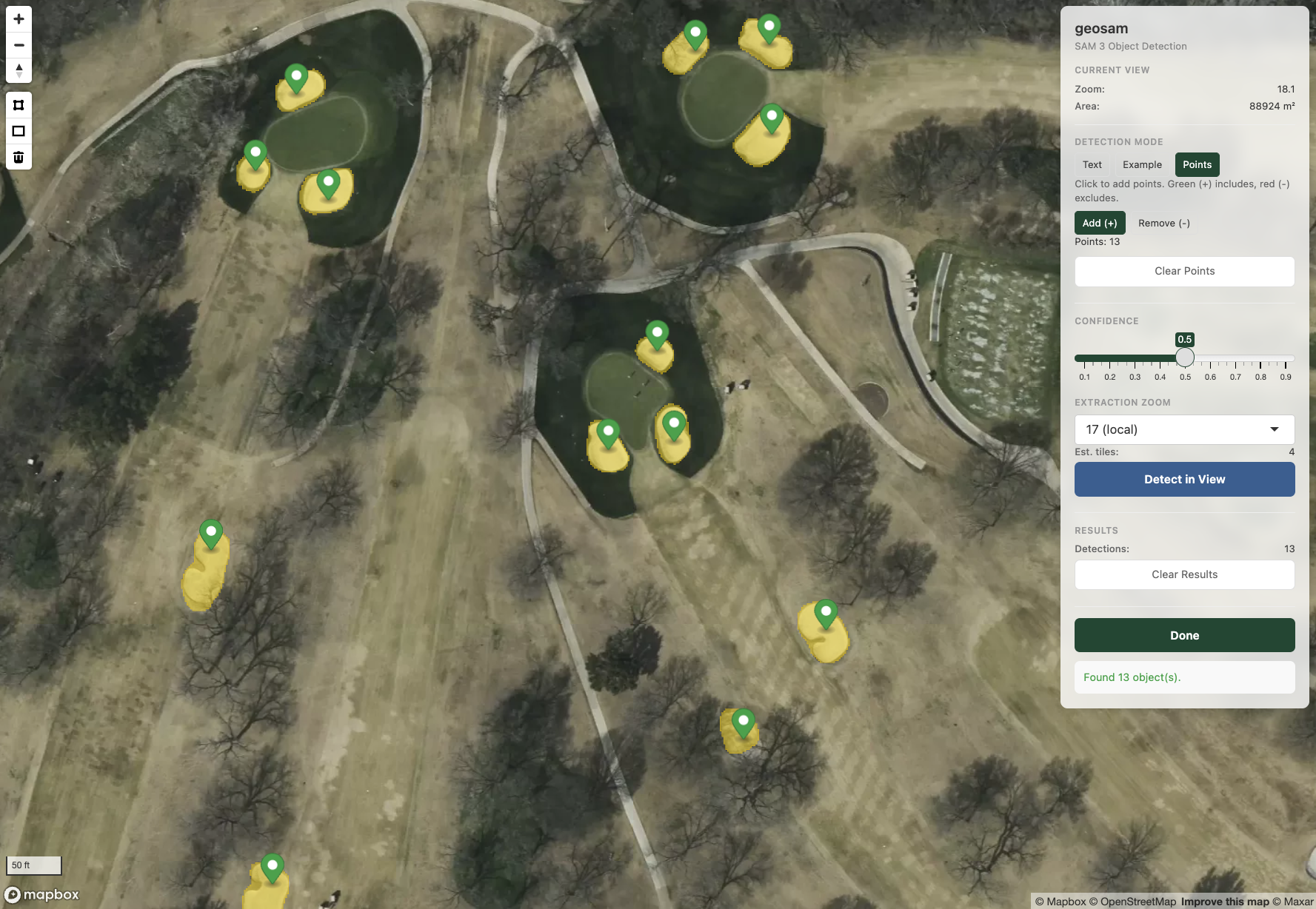Select the rectangle draw tool
Image resolution: width=1316 pixels, height=909 pixels.
tap(19, 131)
